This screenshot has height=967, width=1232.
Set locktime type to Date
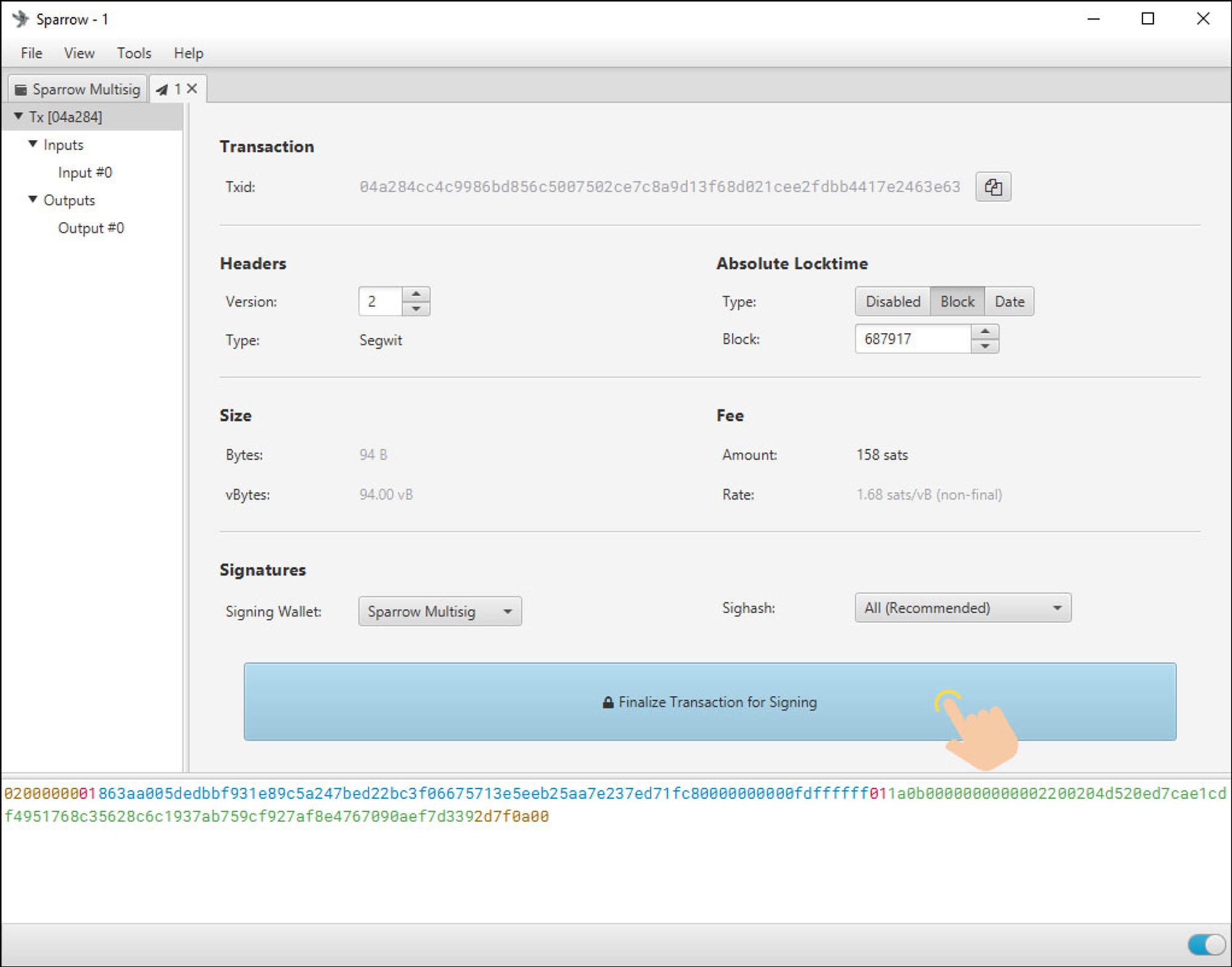pos(1009,301)
